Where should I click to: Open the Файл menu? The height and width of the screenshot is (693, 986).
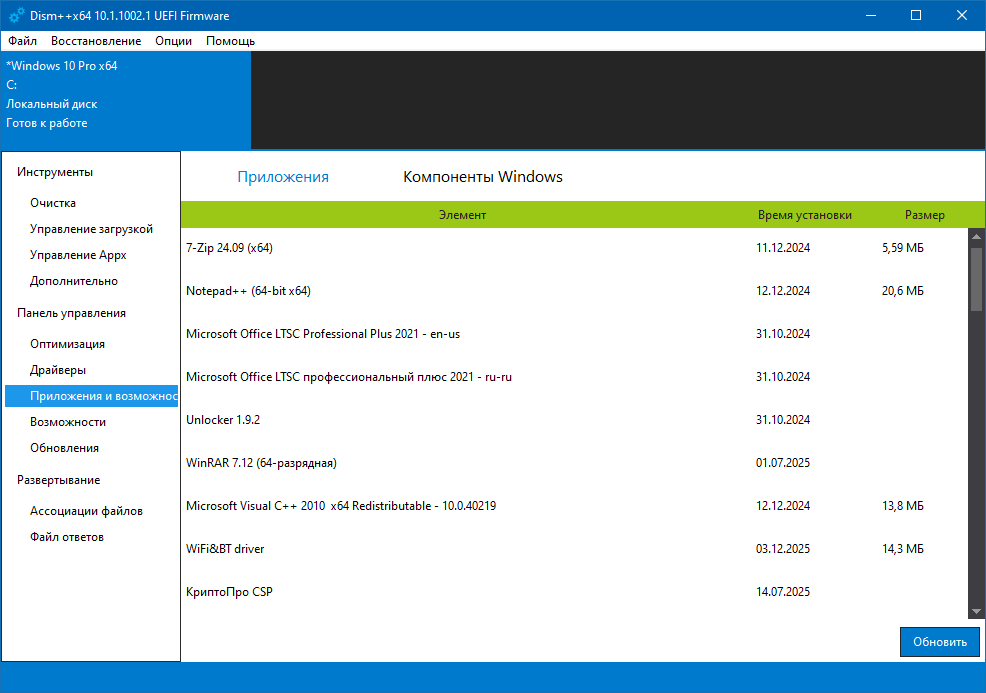point(22,41)
